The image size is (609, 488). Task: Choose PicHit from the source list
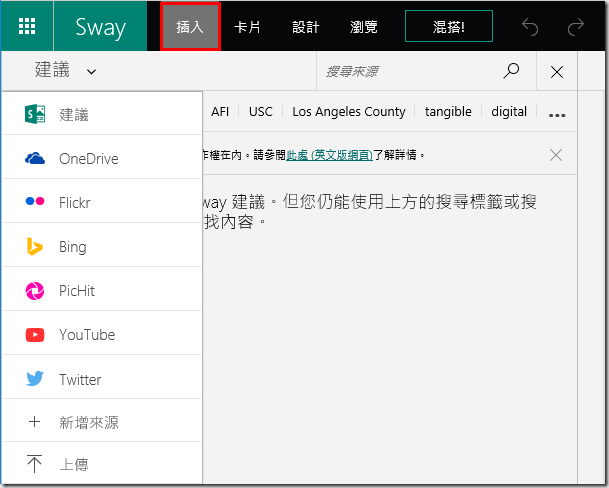click(x=102, y=289)
